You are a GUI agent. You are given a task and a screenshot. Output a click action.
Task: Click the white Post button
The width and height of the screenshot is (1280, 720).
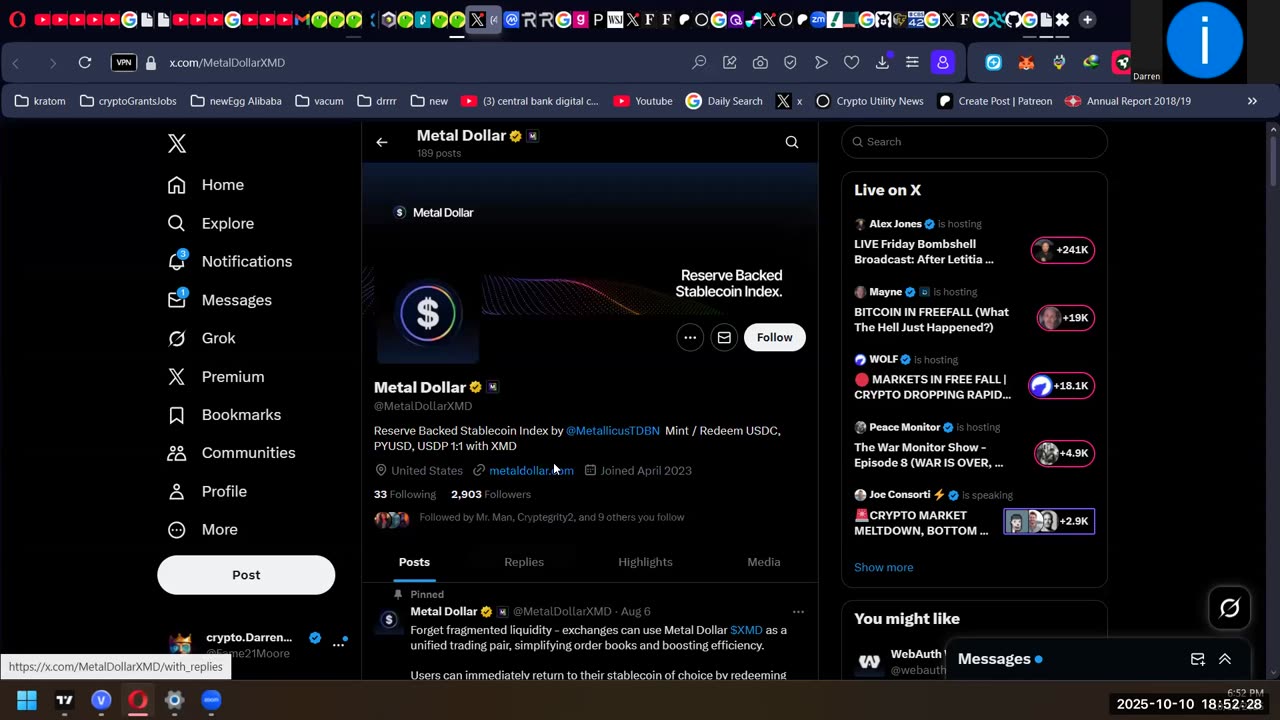tap(246, 575)
